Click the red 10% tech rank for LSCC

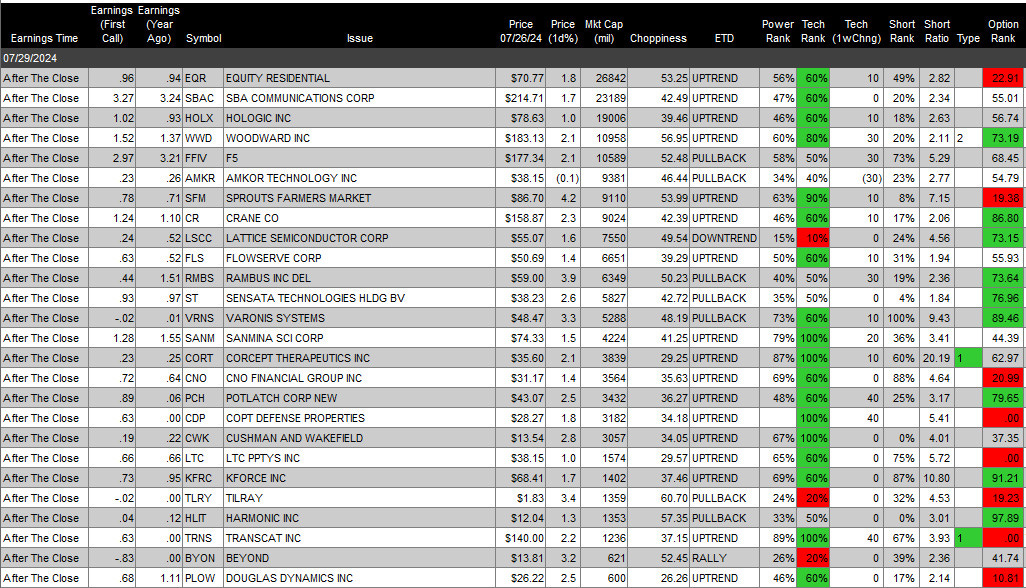pyautogui.click(x=813, y=238)
